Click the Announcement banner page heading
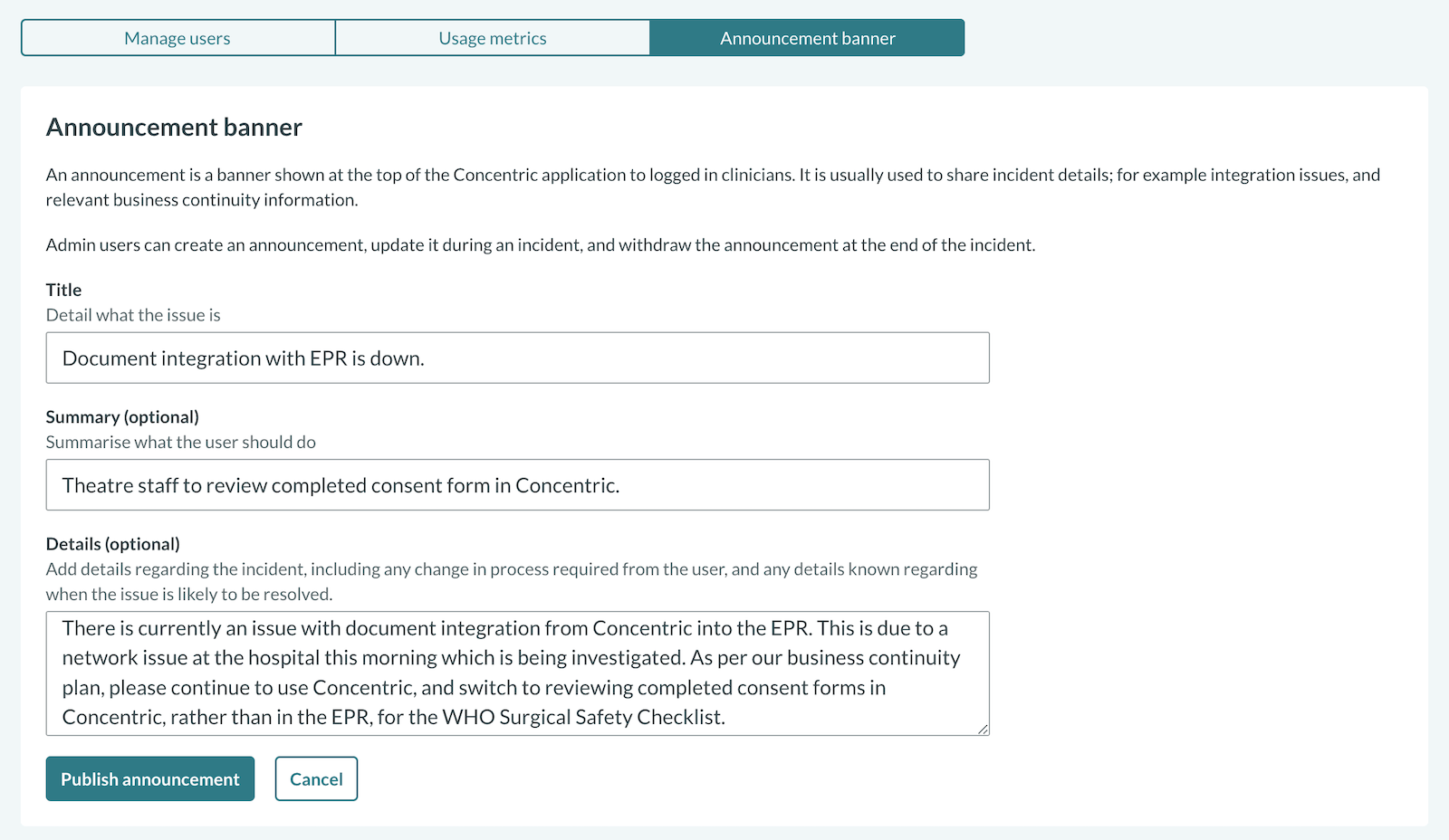 [173, 127]
